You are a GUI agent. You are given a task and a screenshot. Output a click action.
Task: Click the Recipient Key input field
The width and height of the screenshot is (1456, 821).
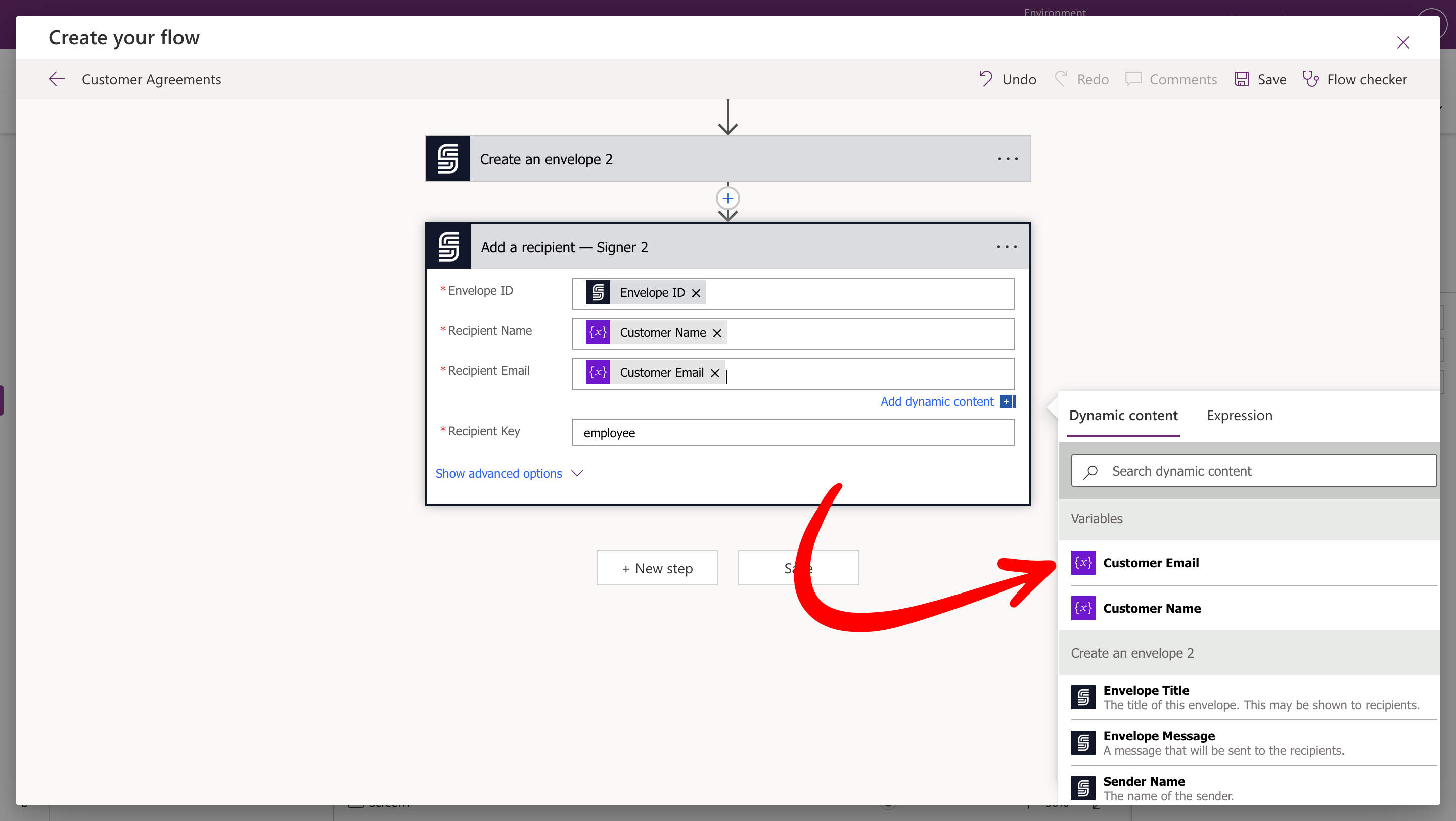tap(793, 432)
